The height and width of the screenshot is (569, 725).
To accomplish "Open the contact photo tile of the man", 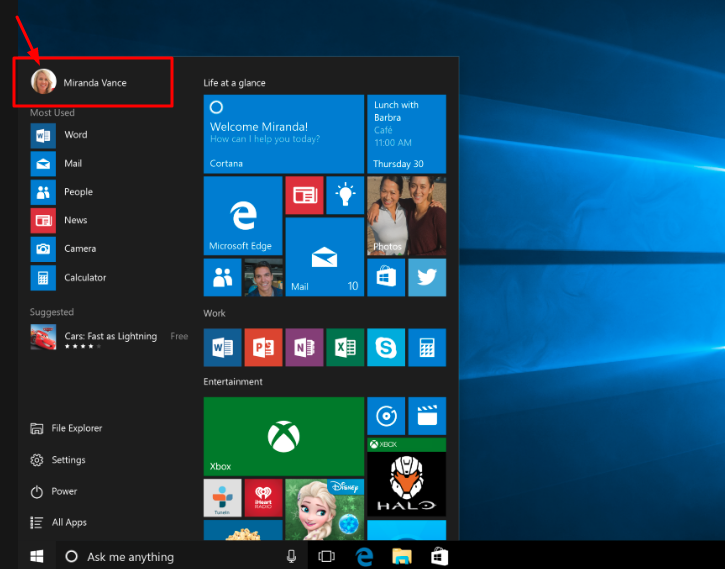I will pyautogui.click(x=263, y=277).
